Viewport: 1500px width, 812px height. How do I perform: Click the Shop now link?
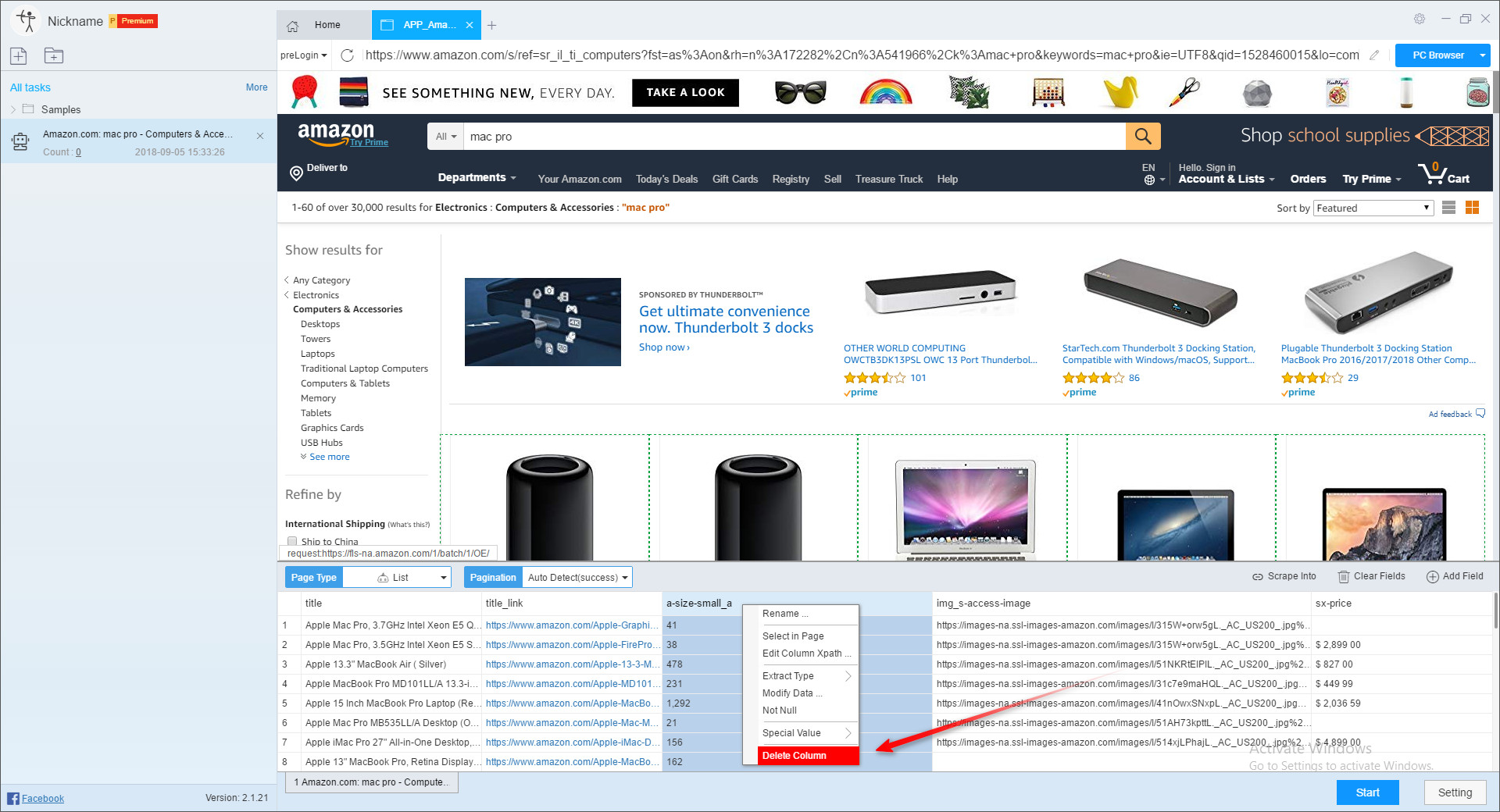point(664,347)
